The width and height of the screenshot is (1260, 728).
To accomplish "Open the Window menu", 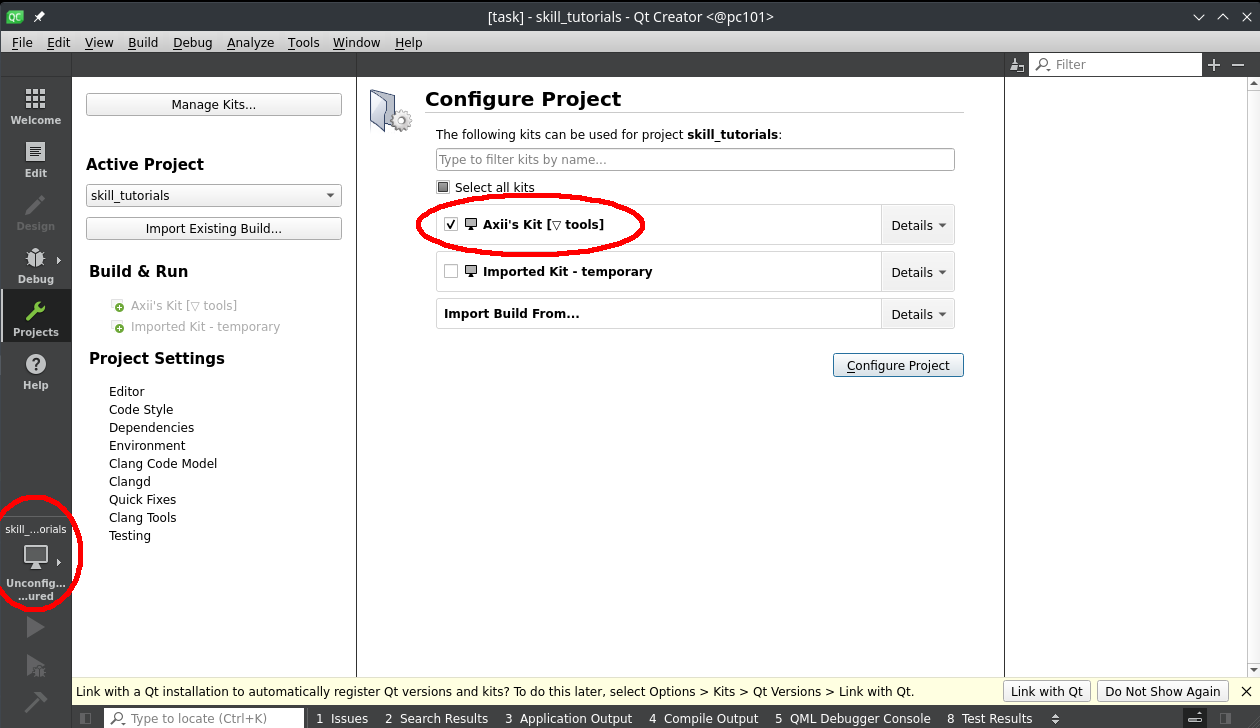I will click(357, 42).
